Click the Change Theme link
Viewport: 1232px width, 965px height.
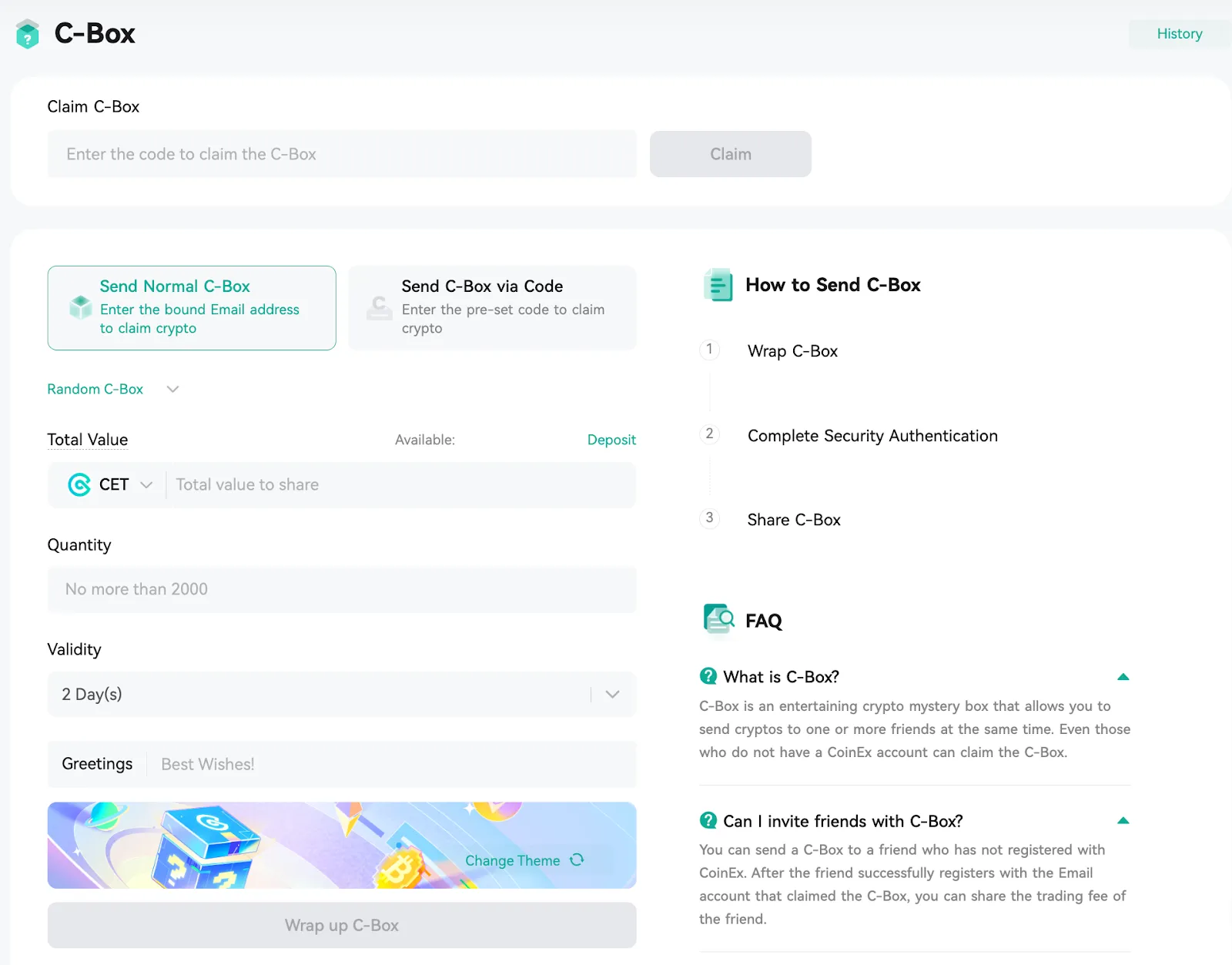(x=513, y=860)
